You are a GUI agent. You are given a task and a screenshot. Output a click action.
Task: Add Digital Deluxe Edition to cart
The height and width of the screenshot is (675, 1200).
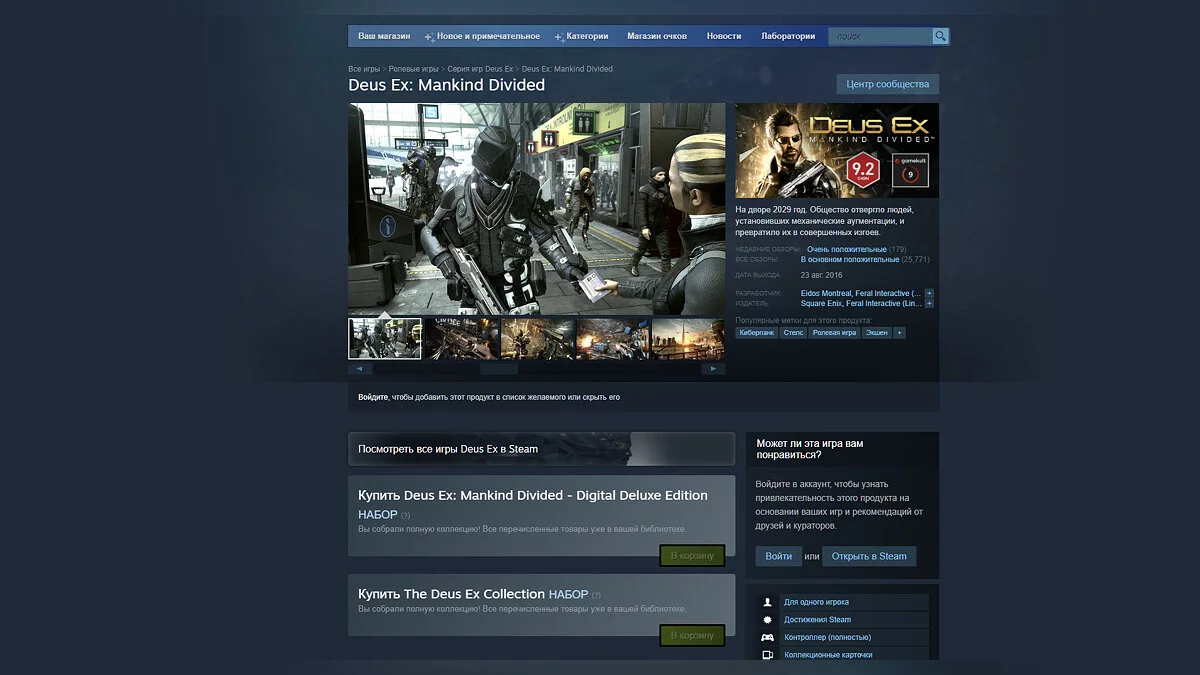(692, 555)
